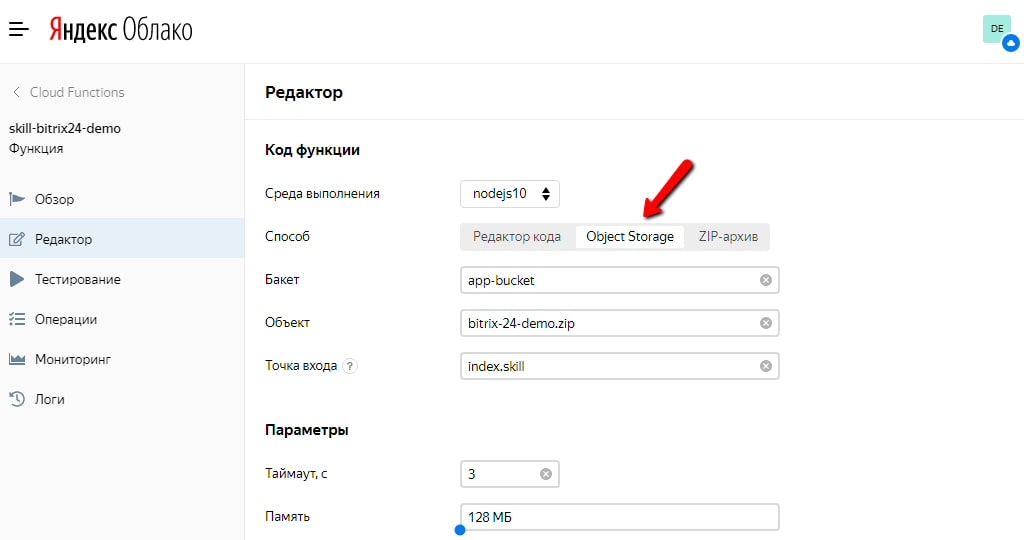Viewport: 1024px width, 540px height.
Task: Click the Бакет field with app-bucket
Action: click(619, 280)
